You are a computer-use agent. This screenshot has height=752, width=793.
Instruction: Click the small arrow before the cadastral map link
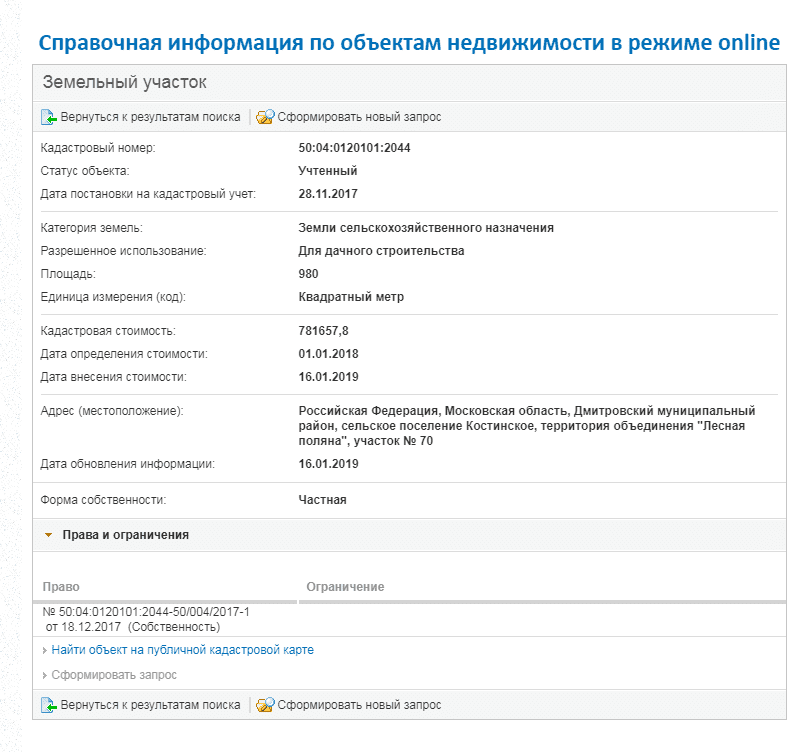click(45, 650)
